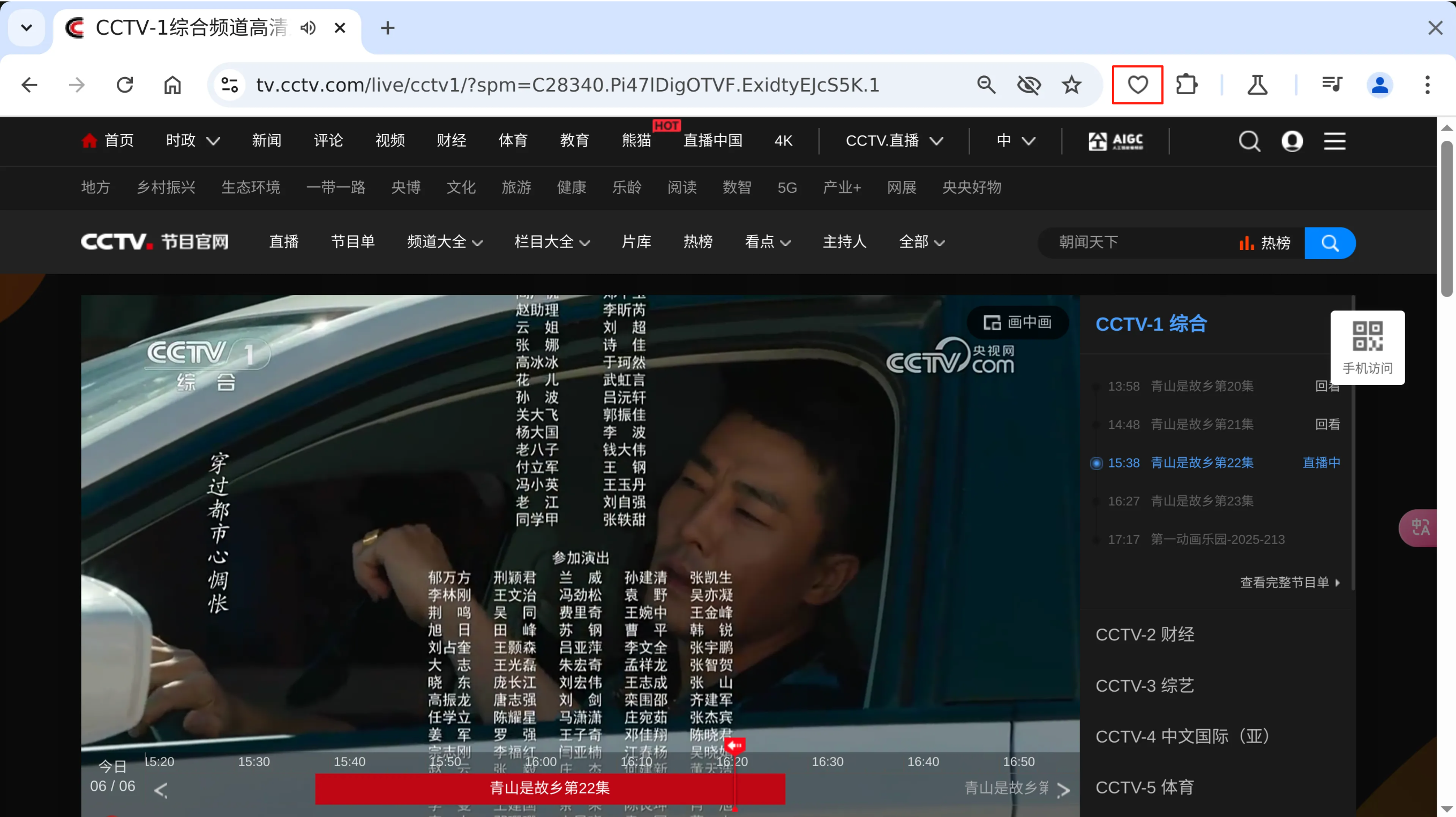Bookmark this page with the star
This screenshot has width=1456, height=817.
tap(1071, 85)
